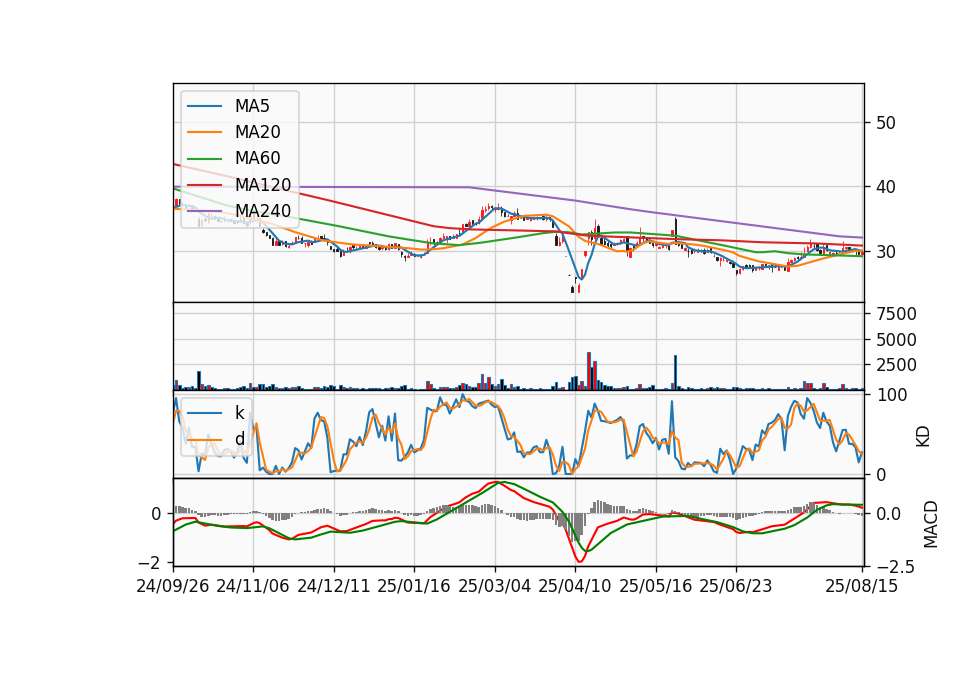Click the 25/05/16 date axis label

656,586
